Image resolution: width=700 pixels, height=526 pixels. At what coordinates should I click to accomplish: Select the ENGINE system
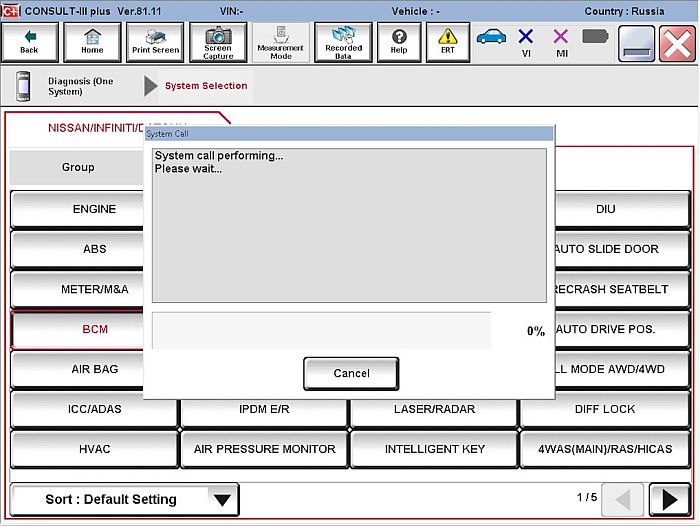point(78,209)
